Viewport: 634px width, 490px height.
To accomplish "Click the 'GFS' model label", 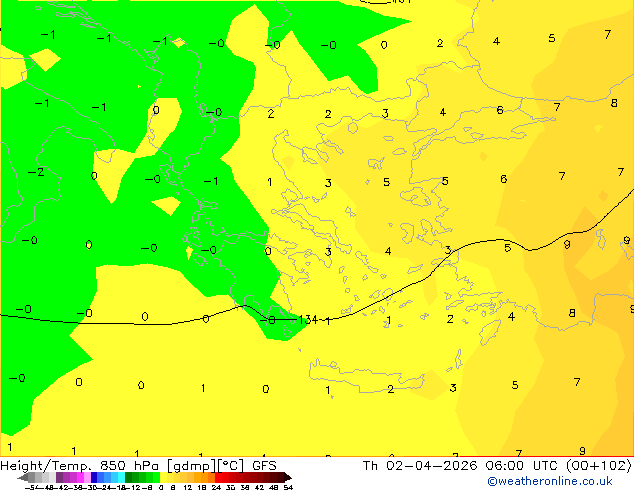I will tap(264, 466).
